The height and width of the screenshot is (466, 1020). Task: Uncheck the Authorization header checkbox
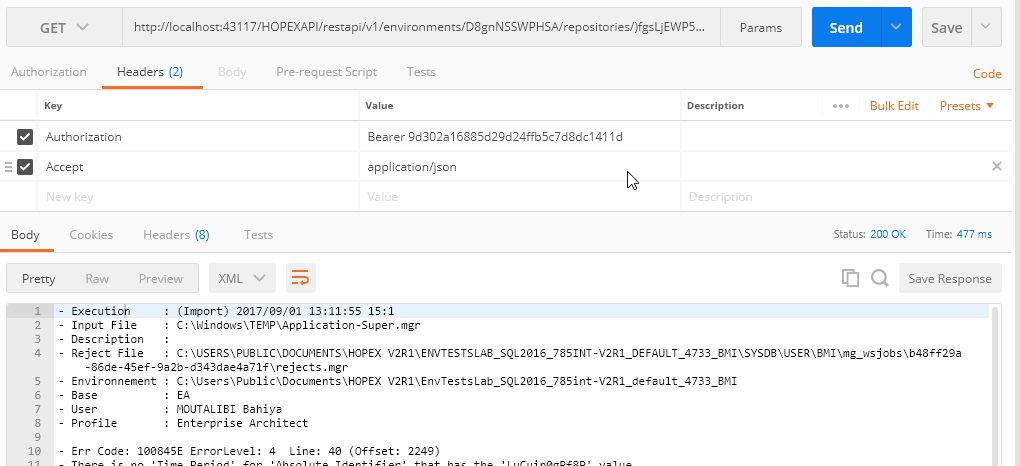click(x=25, y=137)
